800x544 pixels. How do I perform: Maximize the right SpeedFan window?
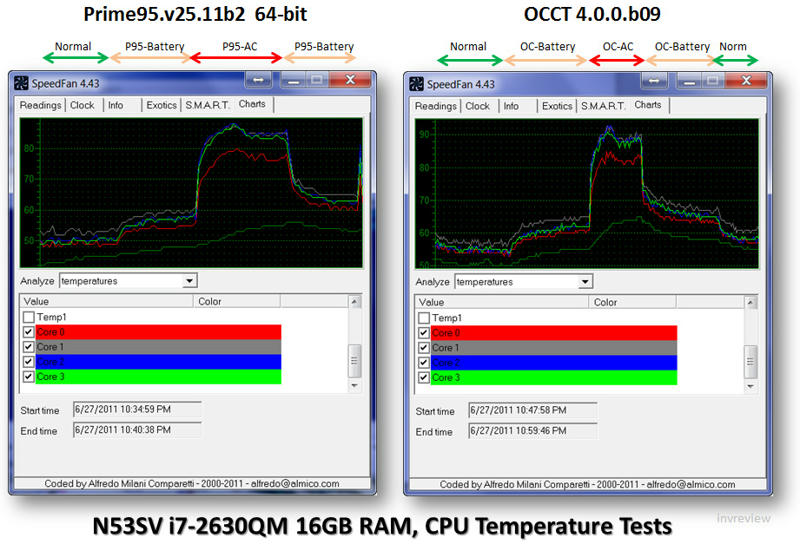pos(713,81)
